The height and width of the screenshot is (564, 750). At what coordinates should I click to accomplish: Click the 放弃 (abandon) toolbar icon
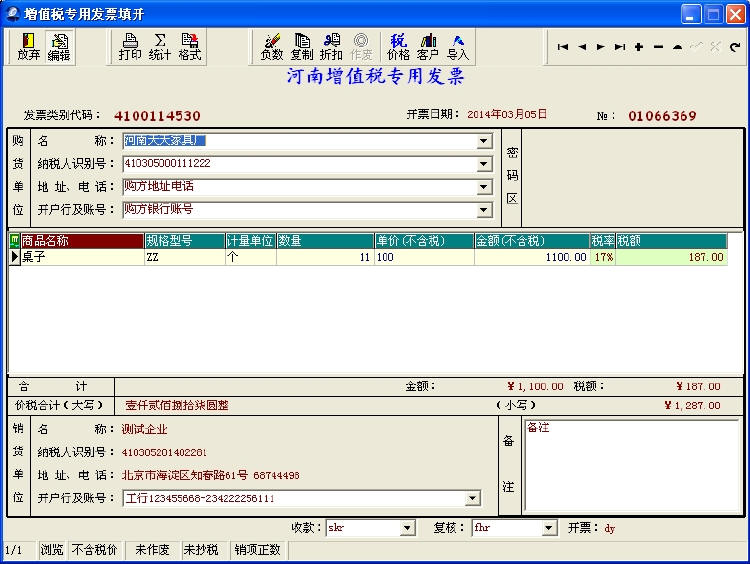coord(29,46)
